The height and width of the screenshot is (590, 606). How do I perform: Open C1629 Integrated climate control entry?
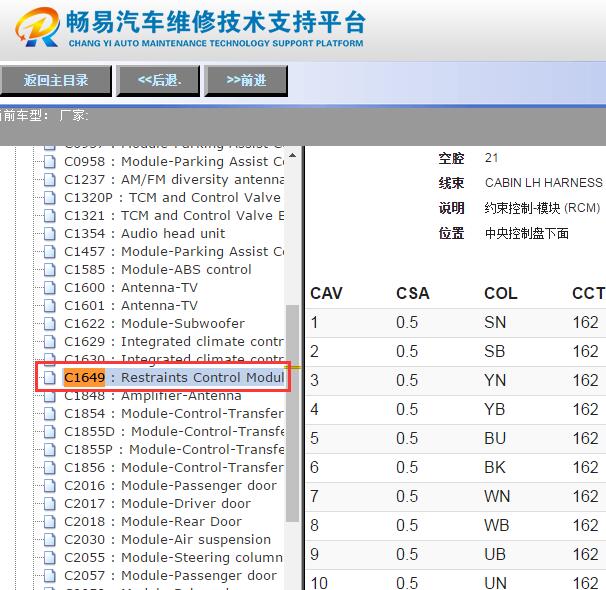(x=174, y=342)
